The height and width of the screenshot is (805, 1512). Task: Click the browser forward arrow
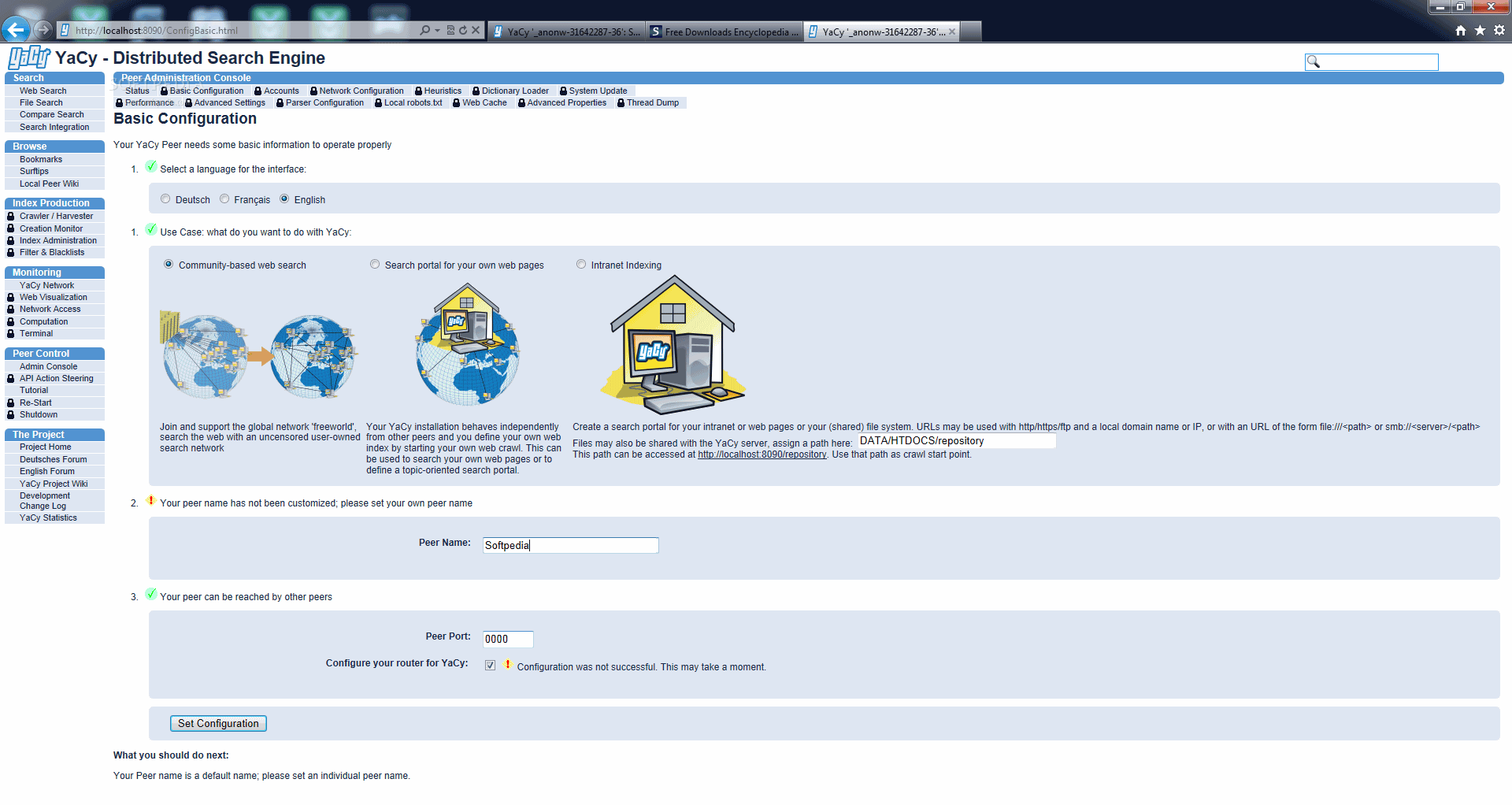click(x=43, y=30)
